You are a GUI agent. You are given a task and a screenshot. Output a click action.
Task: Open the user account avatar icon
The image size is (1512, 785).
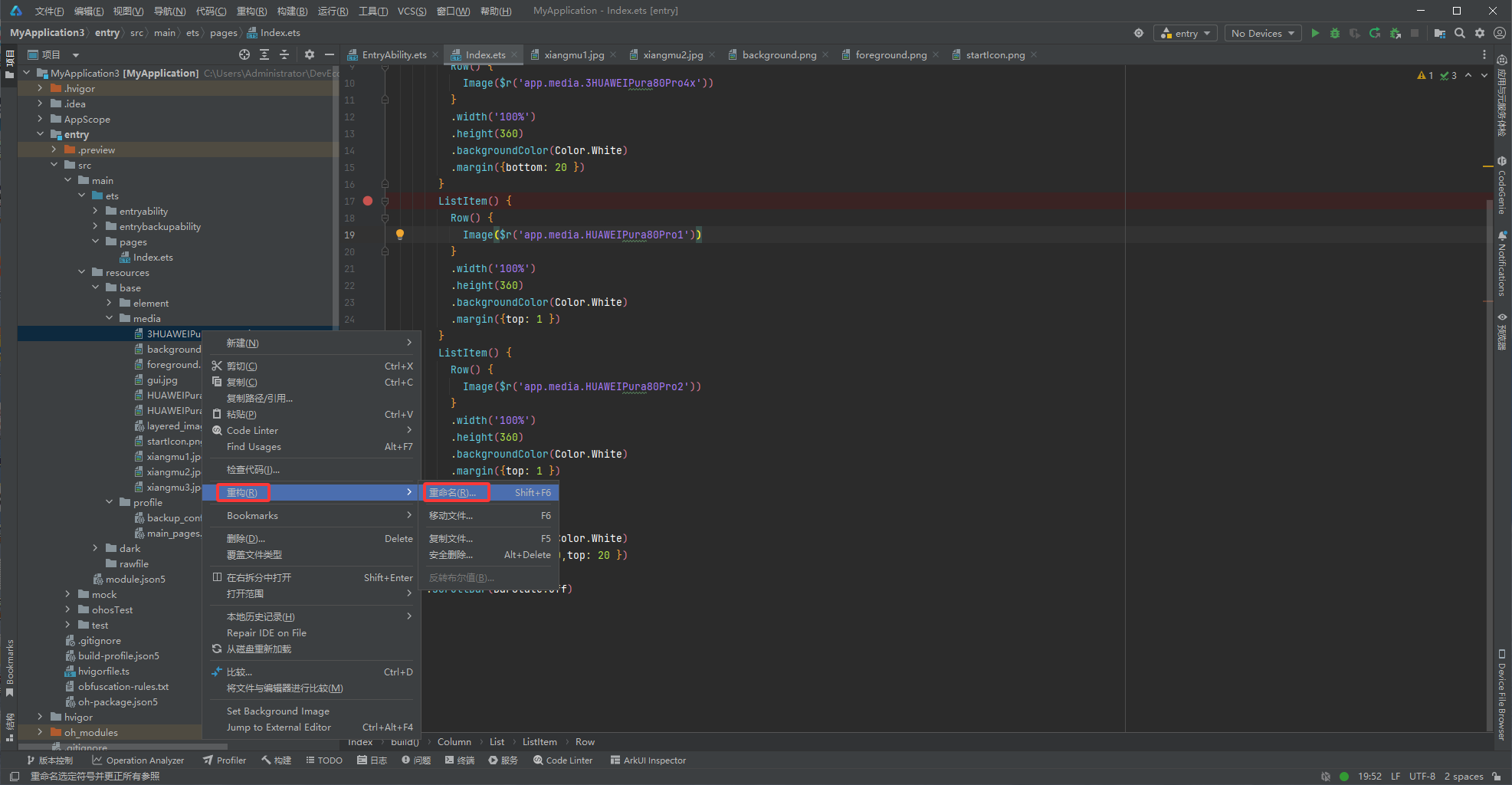click(1500, 33)
